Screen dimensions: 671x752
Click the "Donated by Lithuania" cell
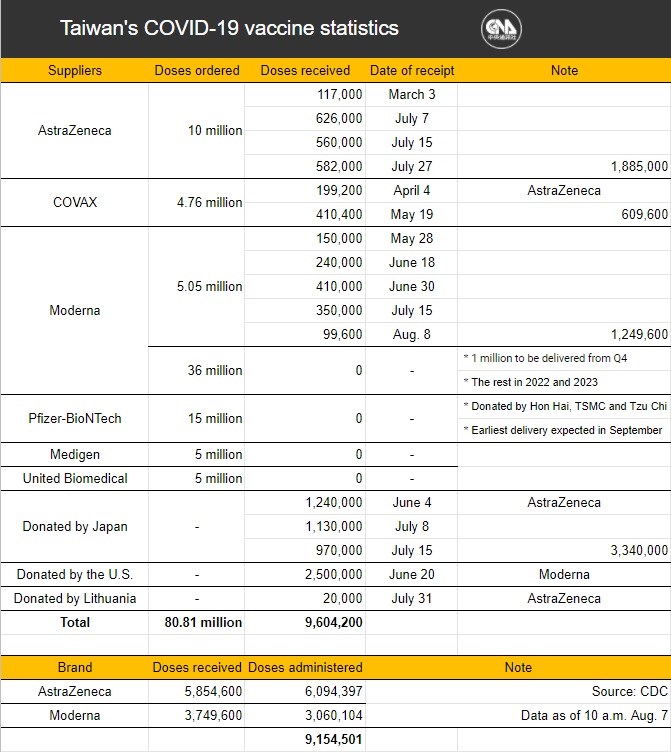pos(75,599)
